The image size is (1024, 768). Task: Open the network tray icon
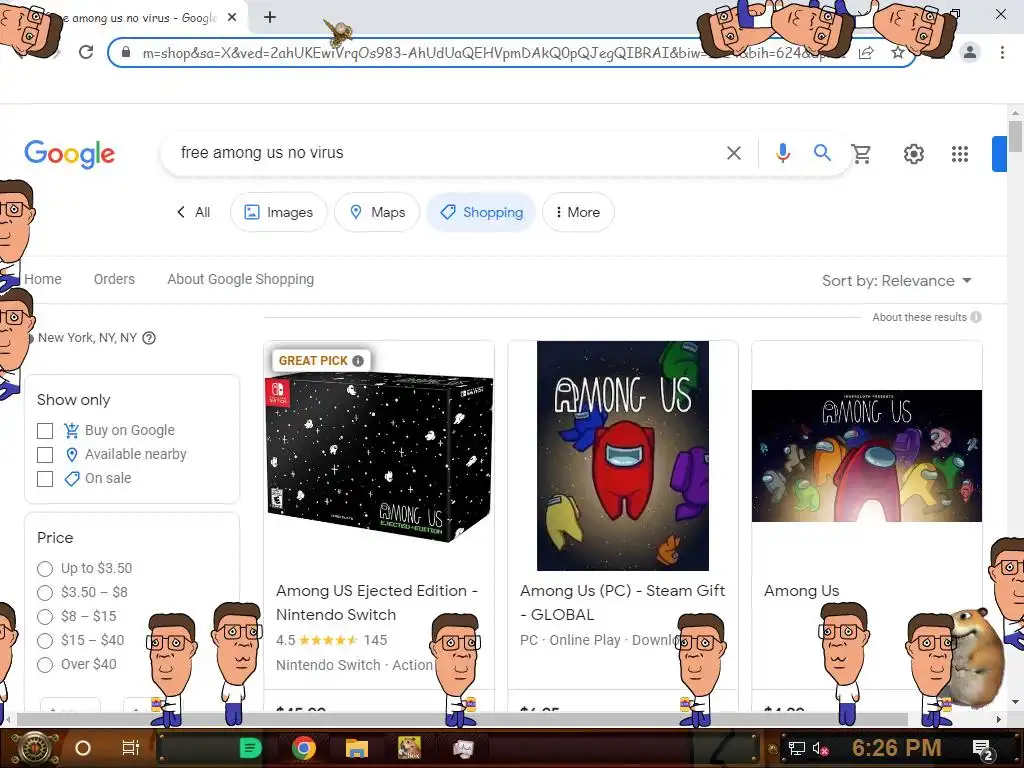pyautogui.click(x=796, y=748)
